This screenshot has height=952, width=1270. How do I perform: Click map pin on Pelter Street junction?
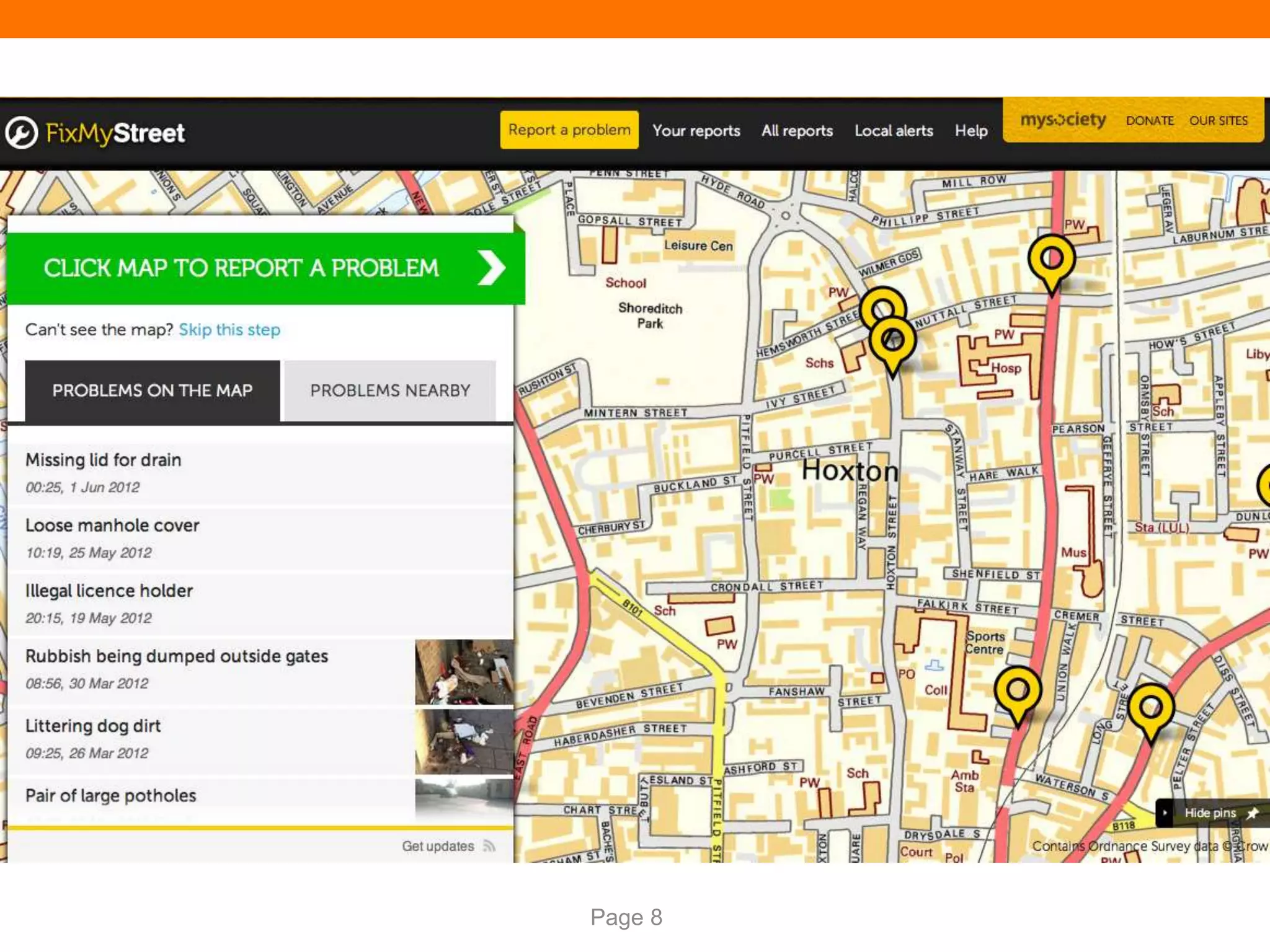1150,708
